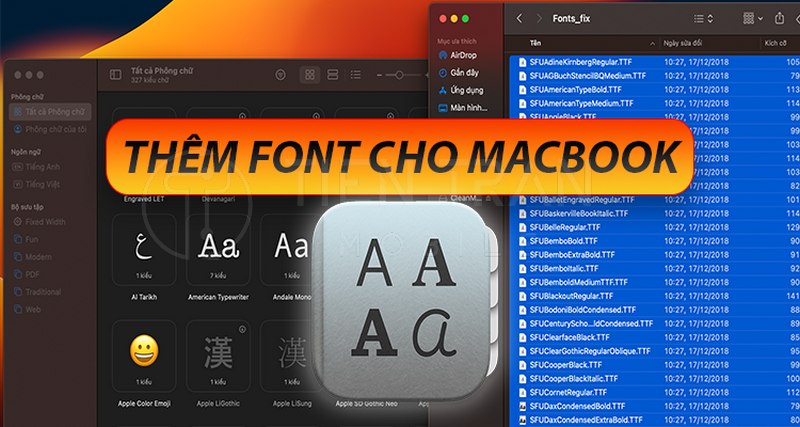The width and height of the screenshot is (800, 427).
Task: Download Apple LiGothic via its download icon
Action: pyautogui.click(x=242, y=330)
